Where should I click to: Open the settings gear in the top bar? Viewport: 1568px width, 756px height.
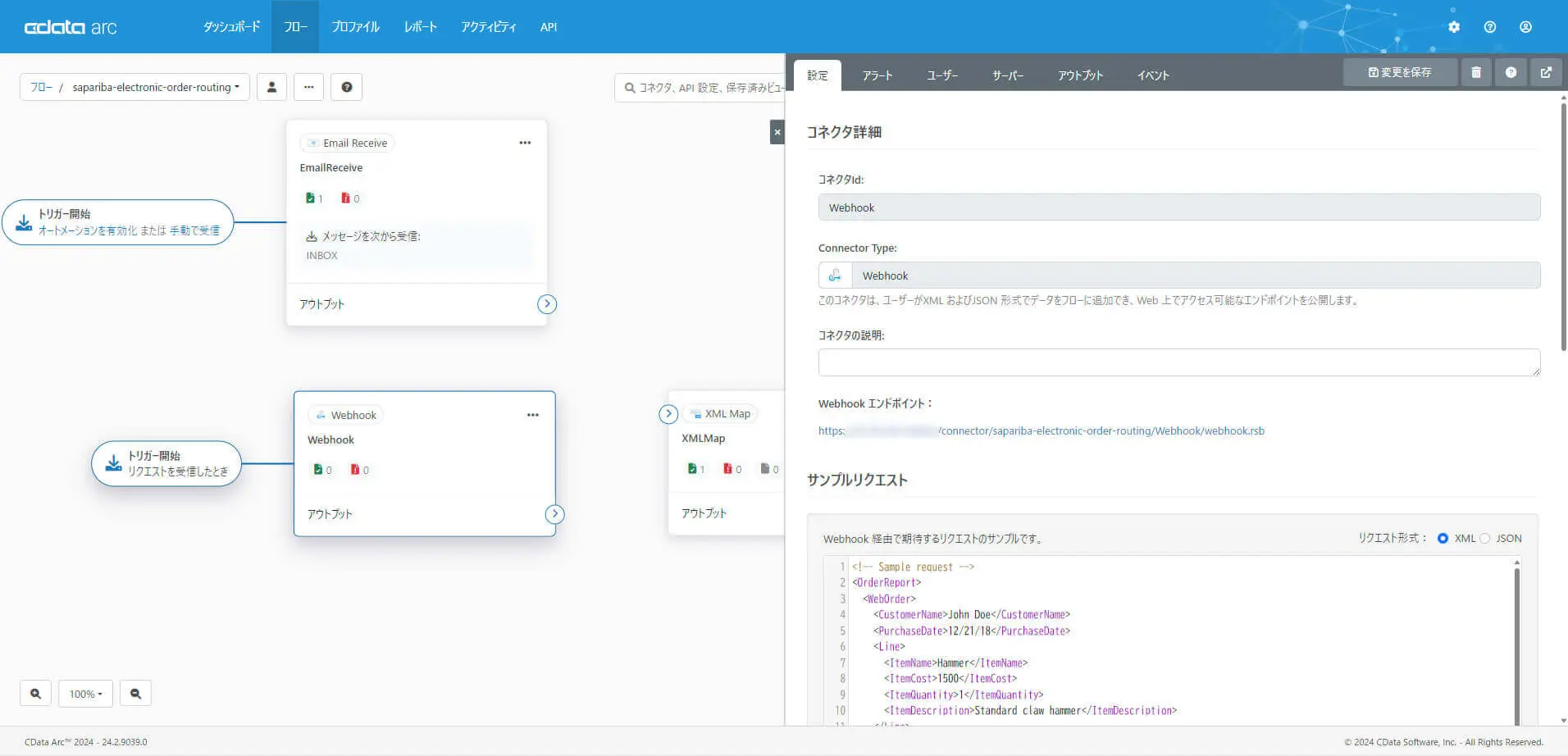point(1454,27)
